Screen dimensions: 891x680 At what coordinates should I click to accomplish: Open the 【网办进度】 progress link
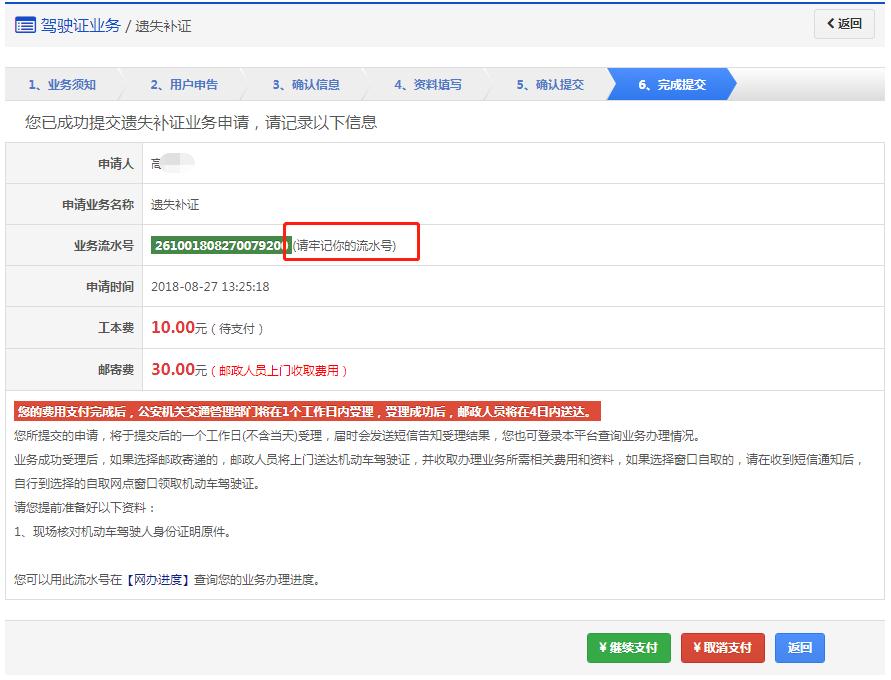[x=158, y=579]
